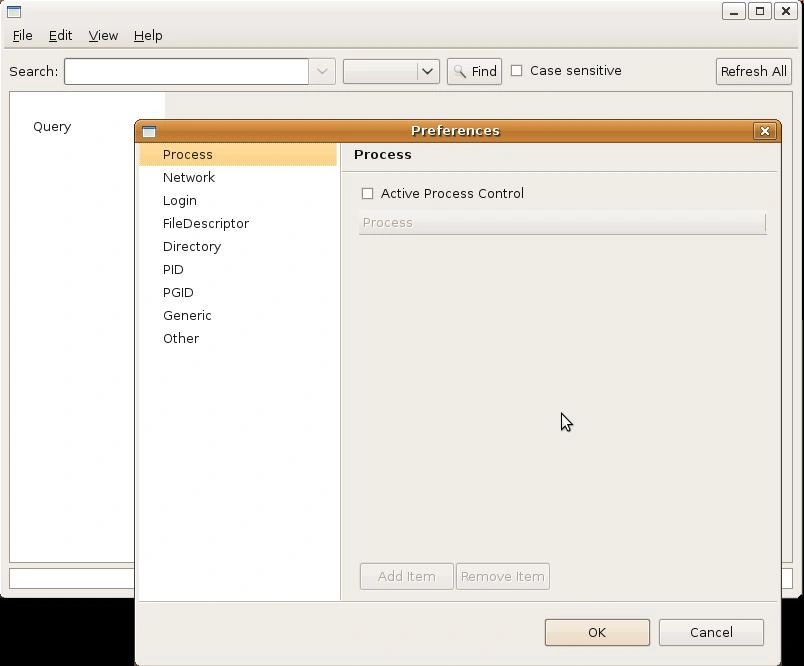This screenshot has width=804, height=666.
Task: Click the Refresh All button
Action: point(753,71)
